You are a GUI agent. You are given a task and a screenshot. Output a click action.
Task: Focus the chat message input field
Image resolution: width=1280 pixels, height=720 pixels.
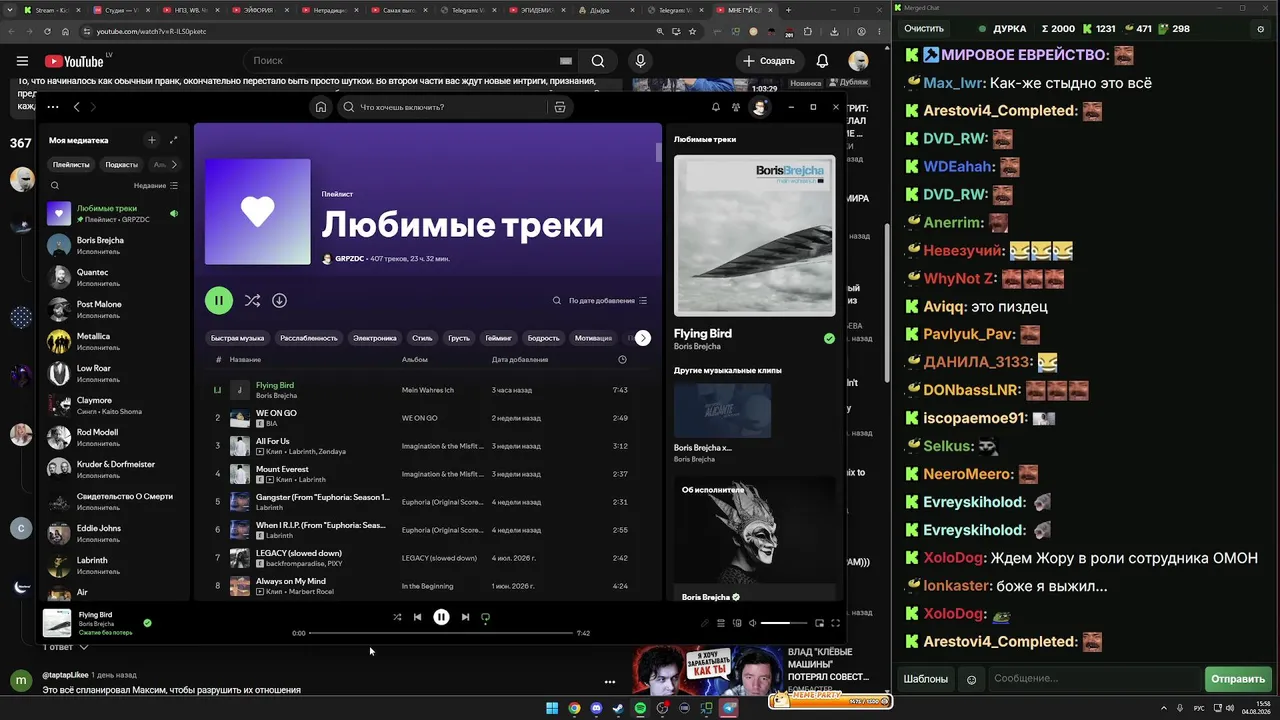click(1093, 679)
